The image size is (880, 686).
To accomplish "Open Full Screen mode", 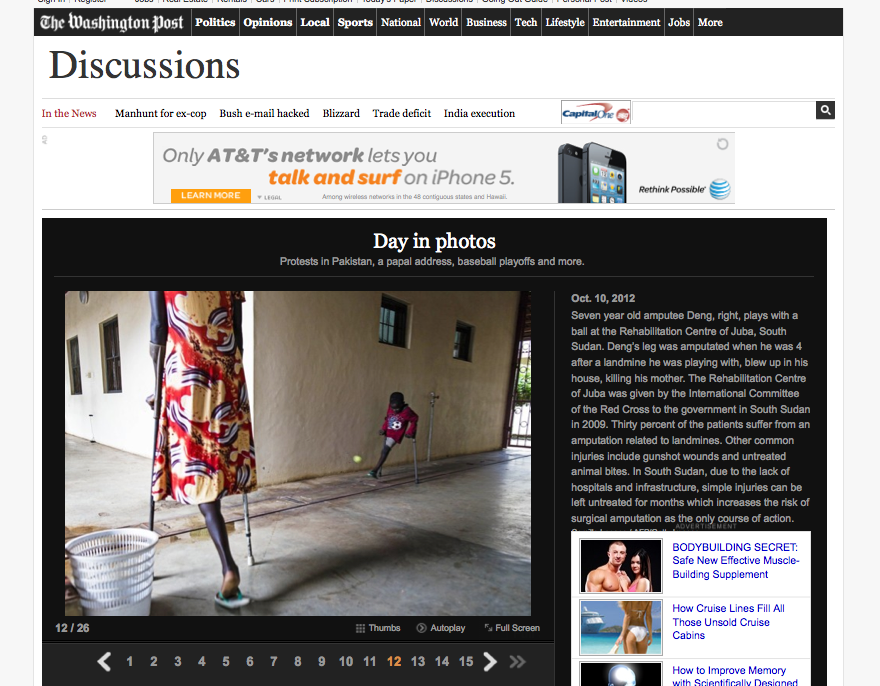I will [x=512, y=628].
